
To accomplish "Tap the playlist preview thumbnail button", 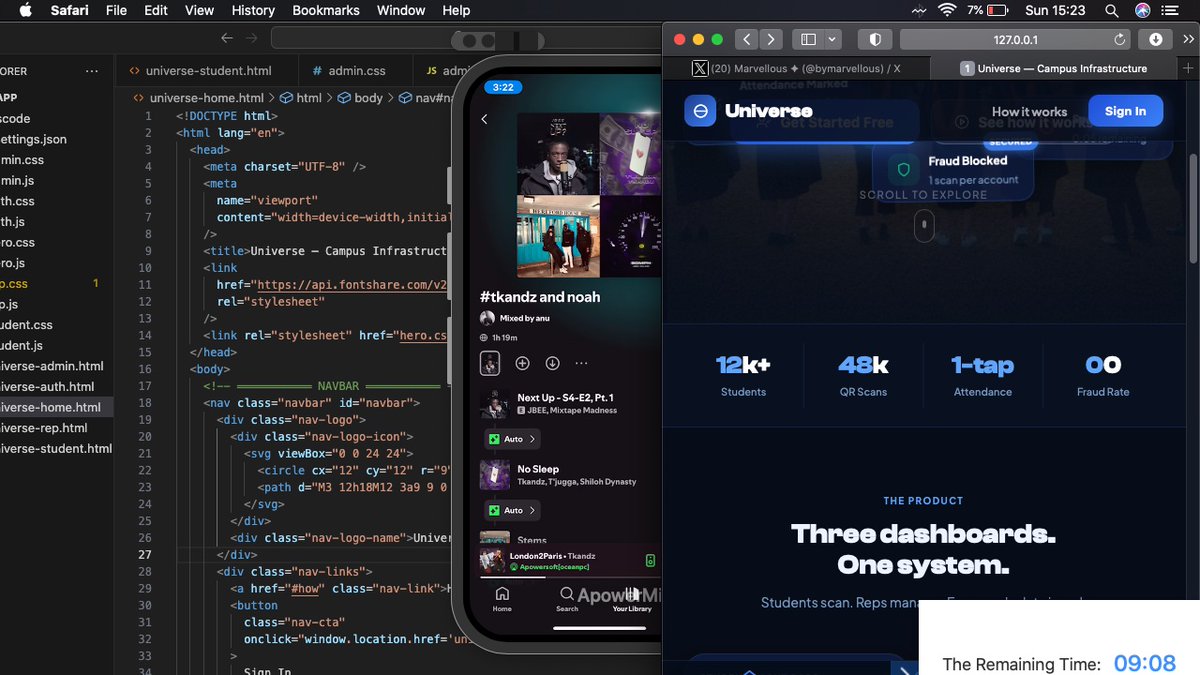I will pyautogui.click(x=490, y=363).
